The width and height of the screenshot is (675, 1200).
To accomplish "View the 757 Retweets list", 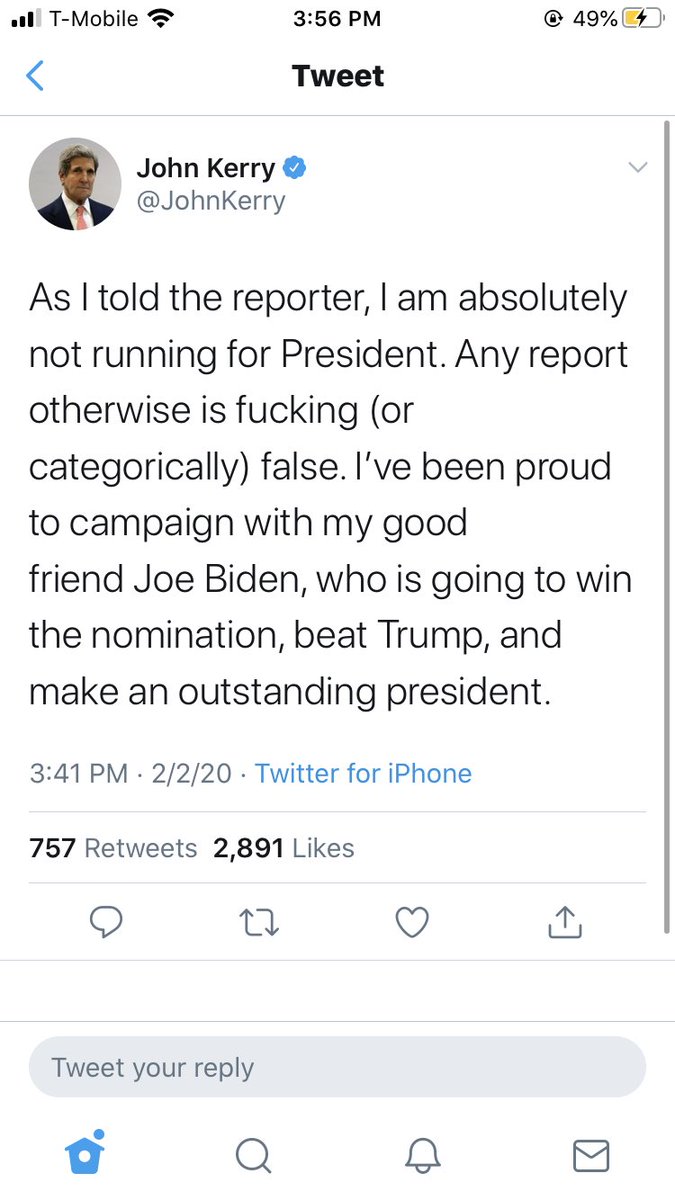I will (113, 848).
